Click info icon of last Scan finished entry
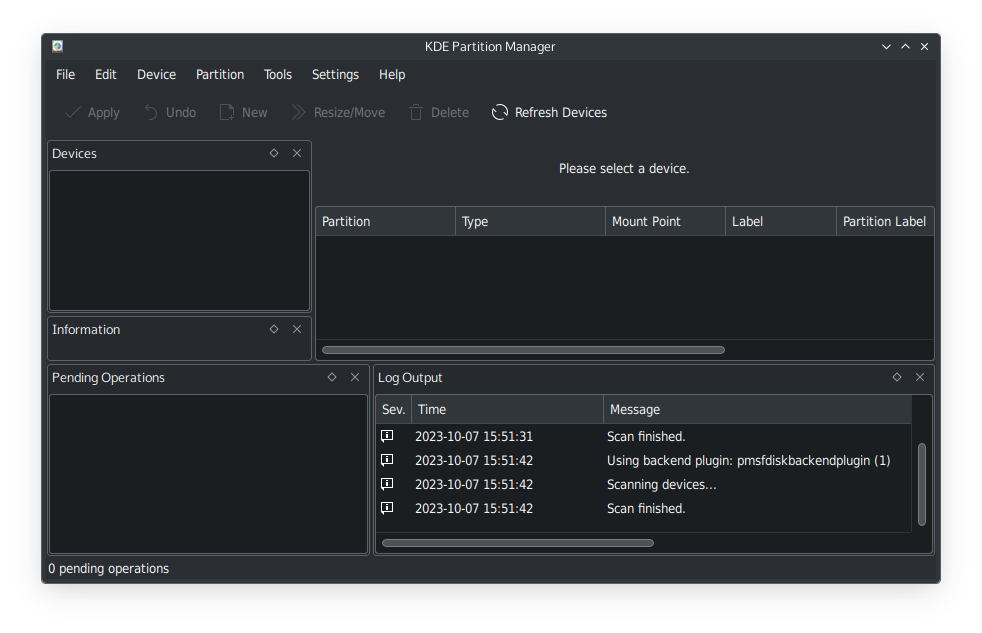The image size is (982, 633). 388,508
